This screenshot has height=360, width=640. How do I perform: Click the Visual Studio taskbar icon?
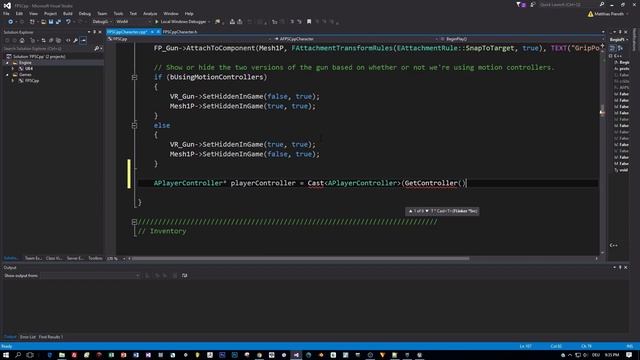point(296,355)
